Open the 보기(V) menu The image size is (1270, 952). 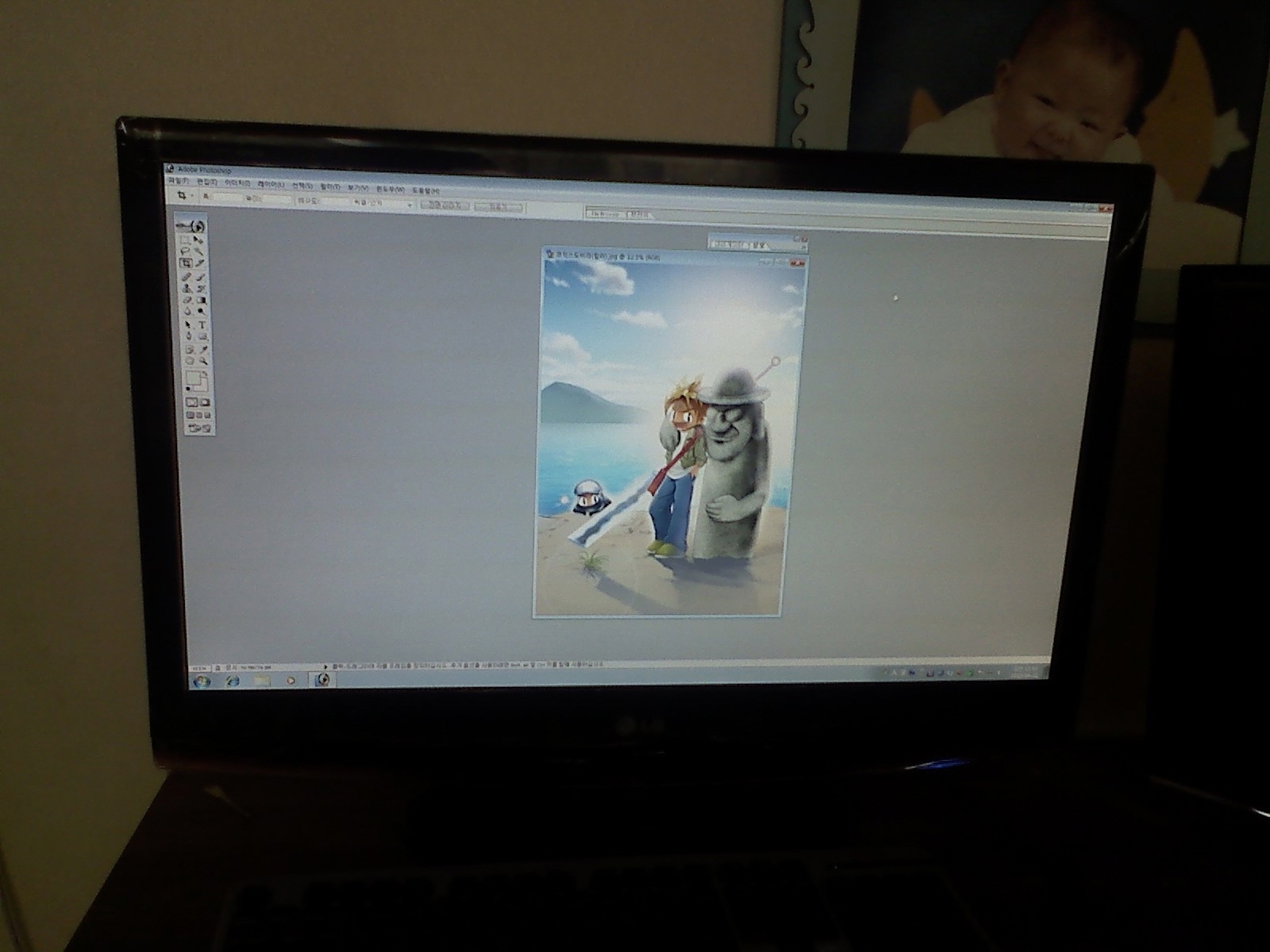(358, 188)
